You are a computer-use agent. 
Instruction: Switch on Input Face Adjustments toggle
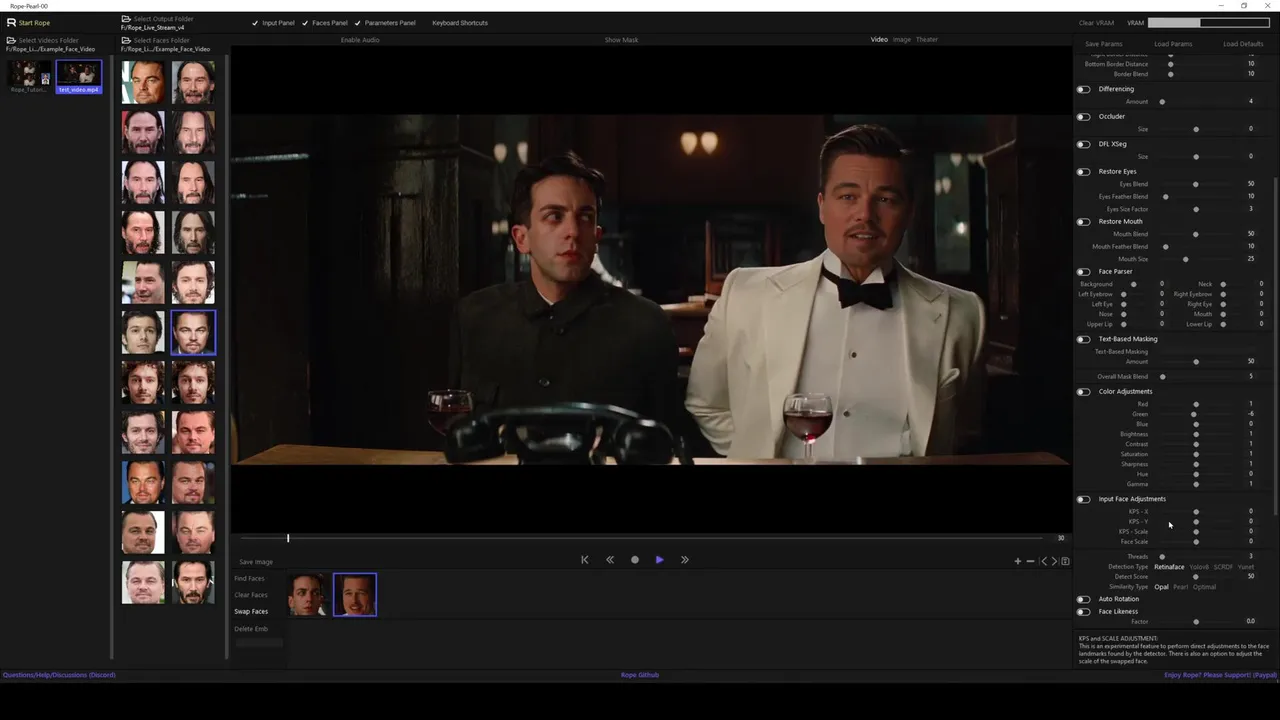1083,499
